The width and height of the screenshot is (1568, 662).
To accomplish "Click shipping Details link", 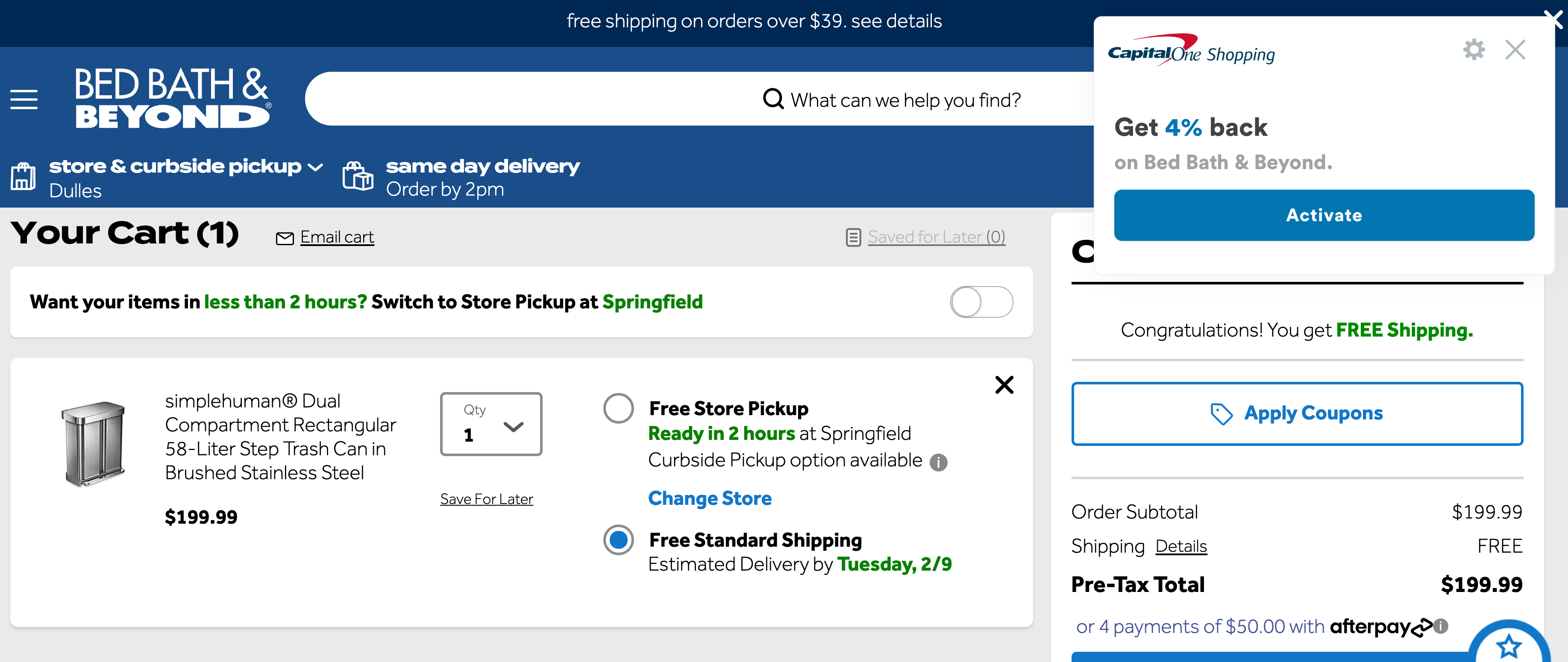I will 1181,546.
